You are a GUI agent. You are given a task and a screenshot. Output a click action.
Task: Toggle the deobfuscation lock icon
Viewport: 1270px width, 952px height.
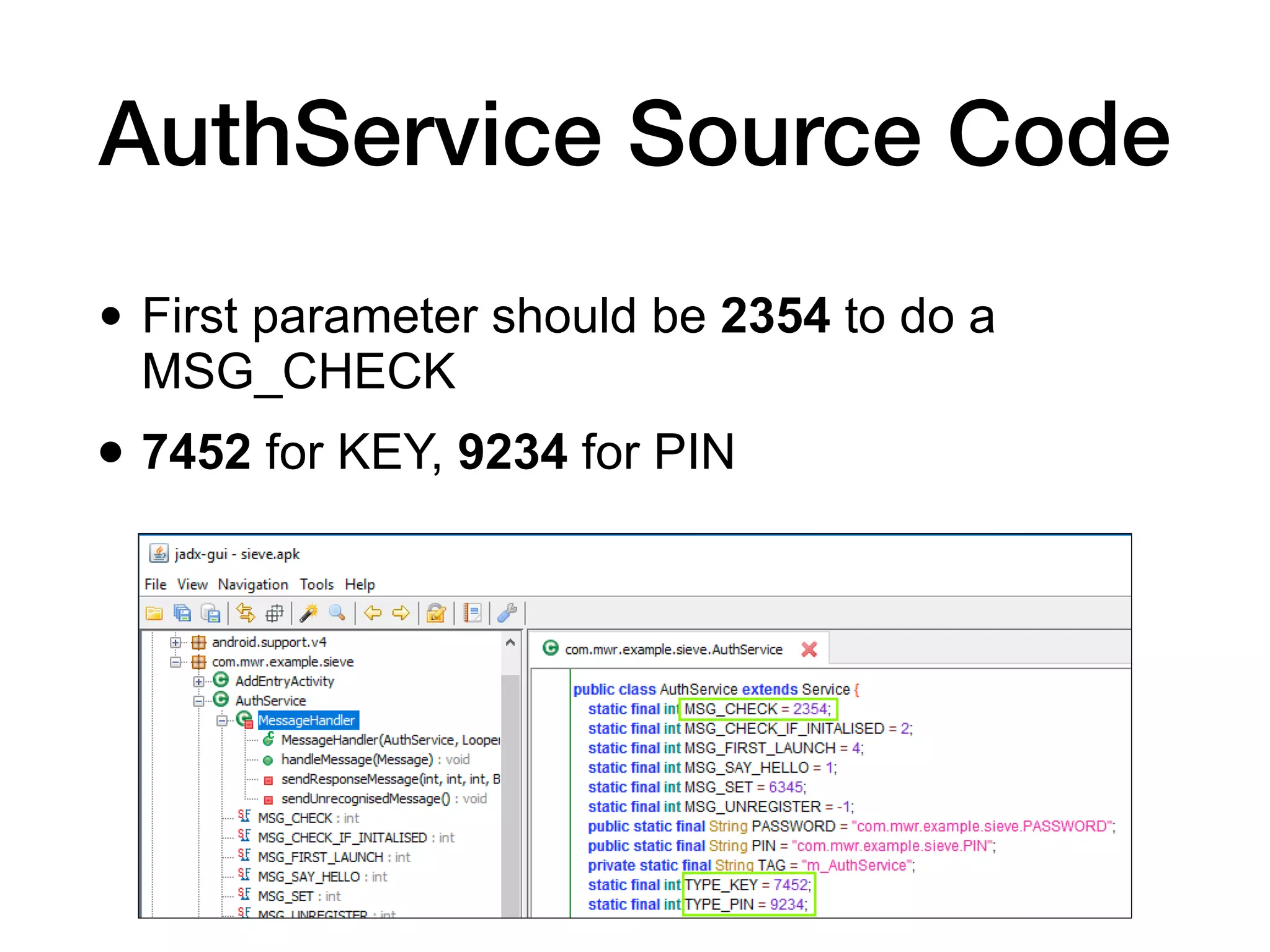tap(437, 614)
